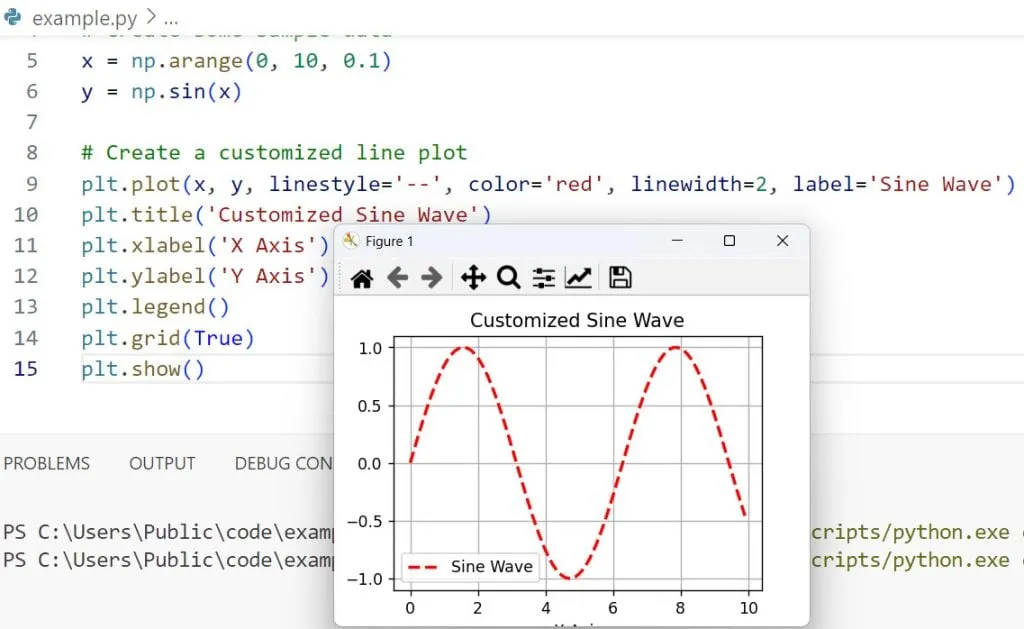The image size is (1024, 629).
Task: Click np.sin(x) on line 6
Action: coord(186,91)
